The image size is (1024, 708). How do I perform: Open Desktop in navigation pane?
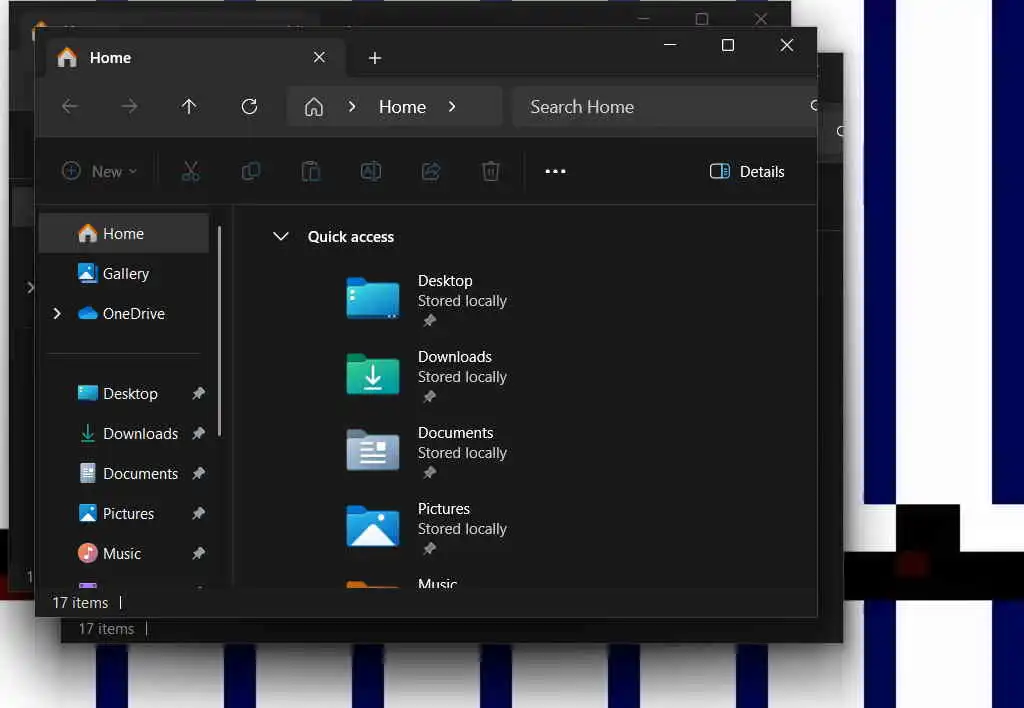[x=130, y=394]
